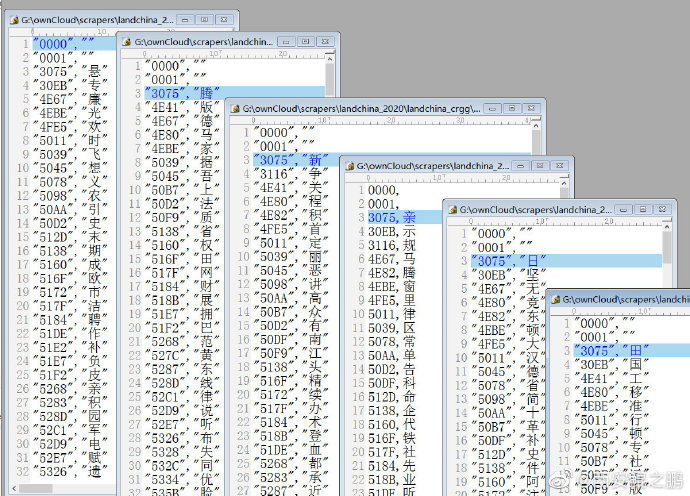This screenshot has height=496, width=690.
Task: Close the window highlighting 3075 日
Action: (x=662, y=210)
